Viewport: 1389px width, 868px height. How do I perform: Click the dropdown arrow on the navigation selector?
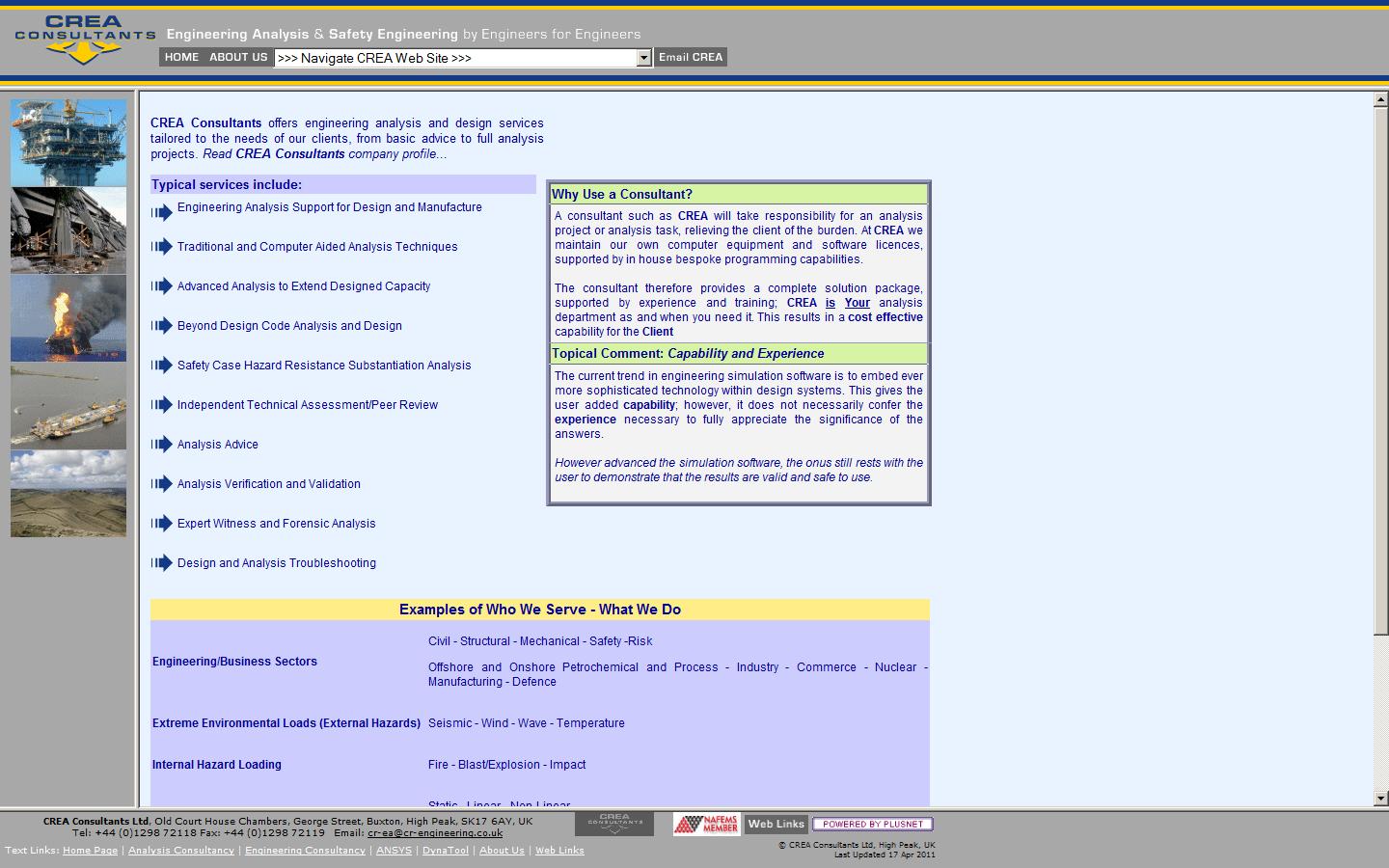coord(642,57)
